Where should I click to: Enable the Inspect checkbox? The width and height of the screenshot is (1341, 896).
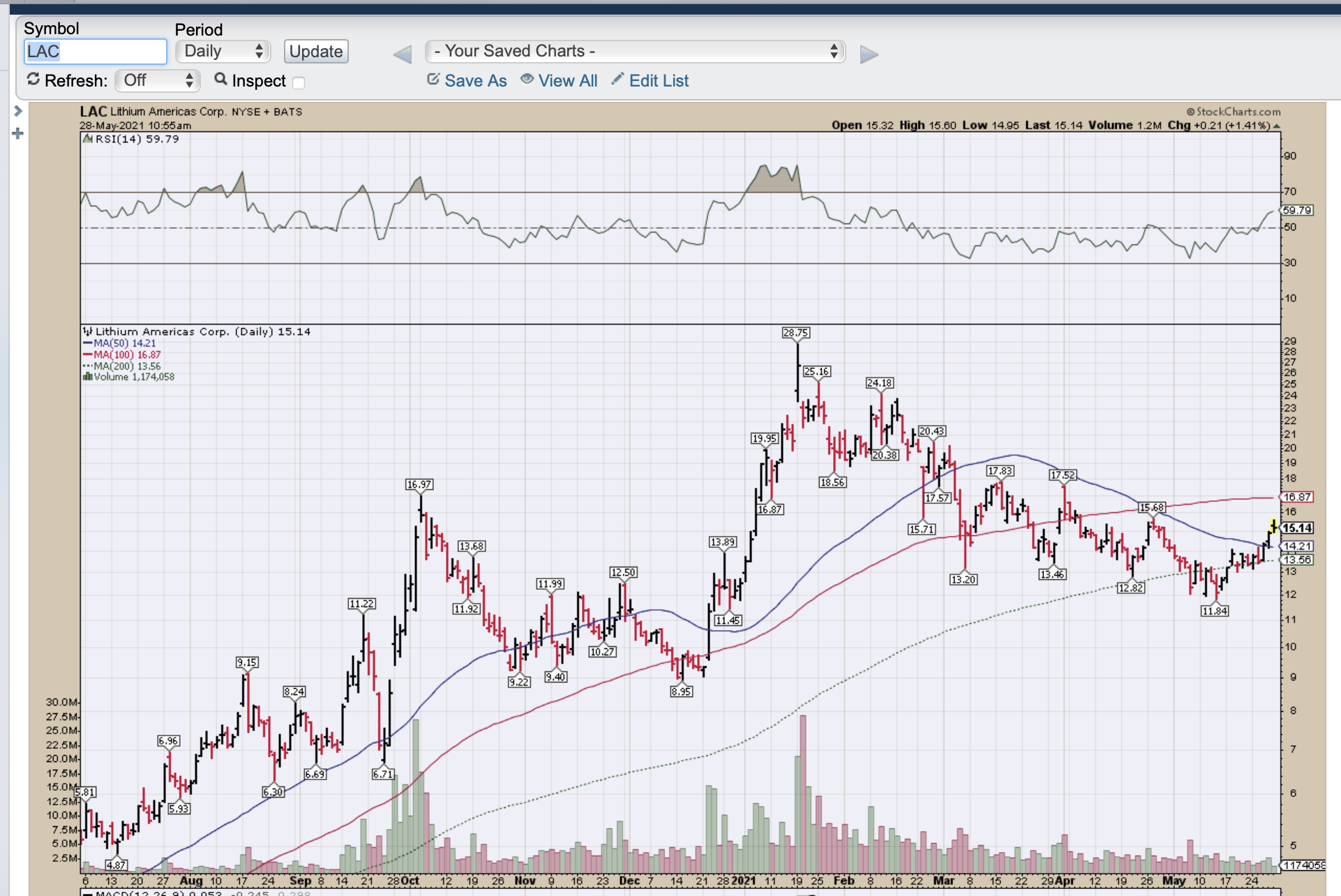pos(299,82)
